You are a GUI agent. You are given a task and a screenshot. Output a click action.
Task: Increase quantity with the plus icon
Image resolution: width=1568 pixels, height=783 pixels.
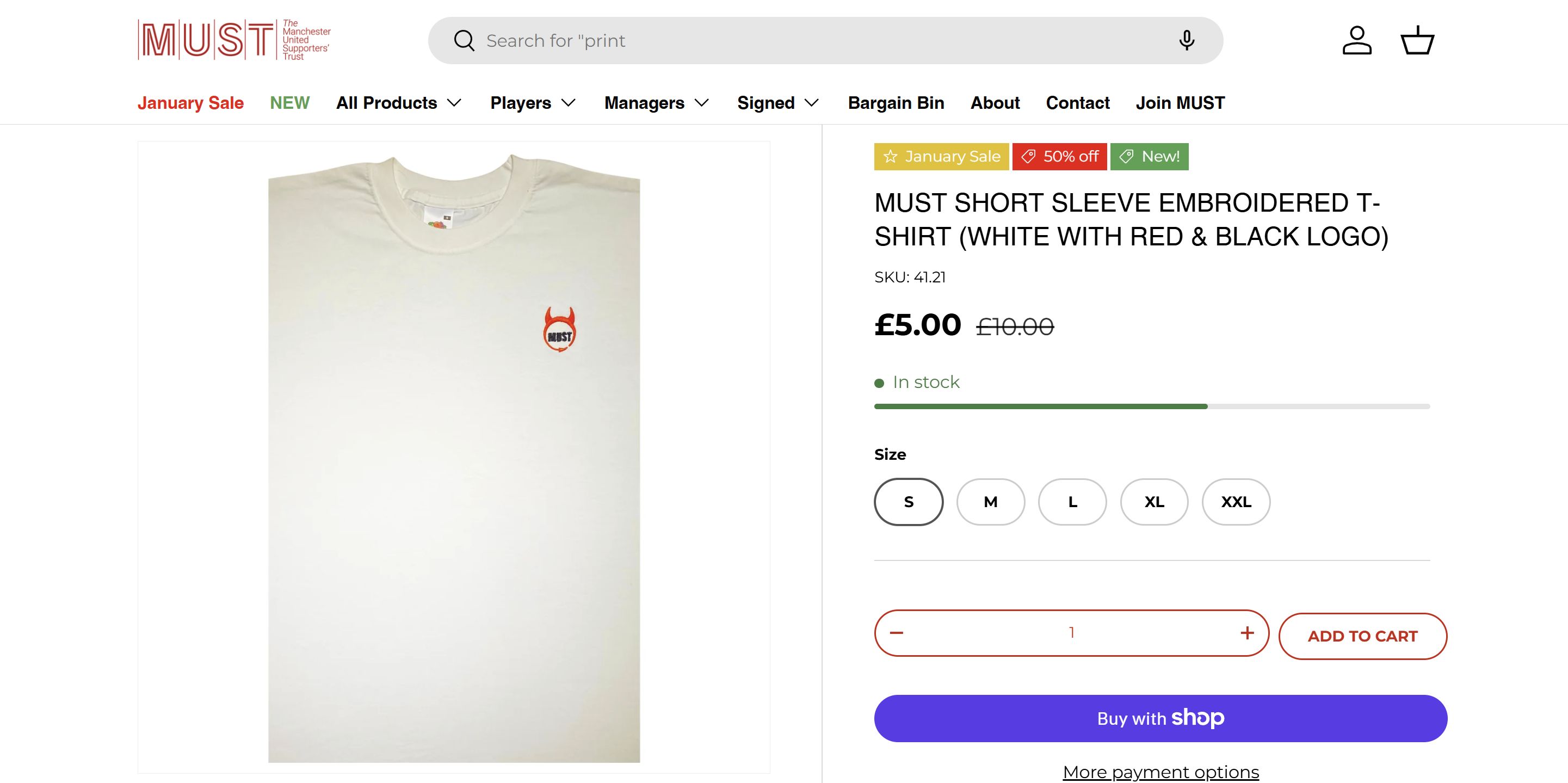[x=1246, y=633]
